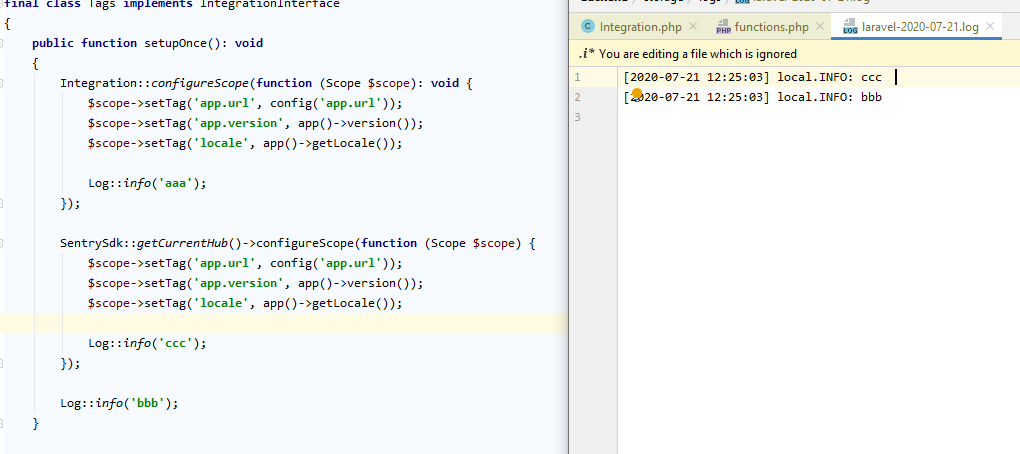Click 'setupOnce' function name
The height and width of the screenshot is (454, 1020).
click(174, 44)
